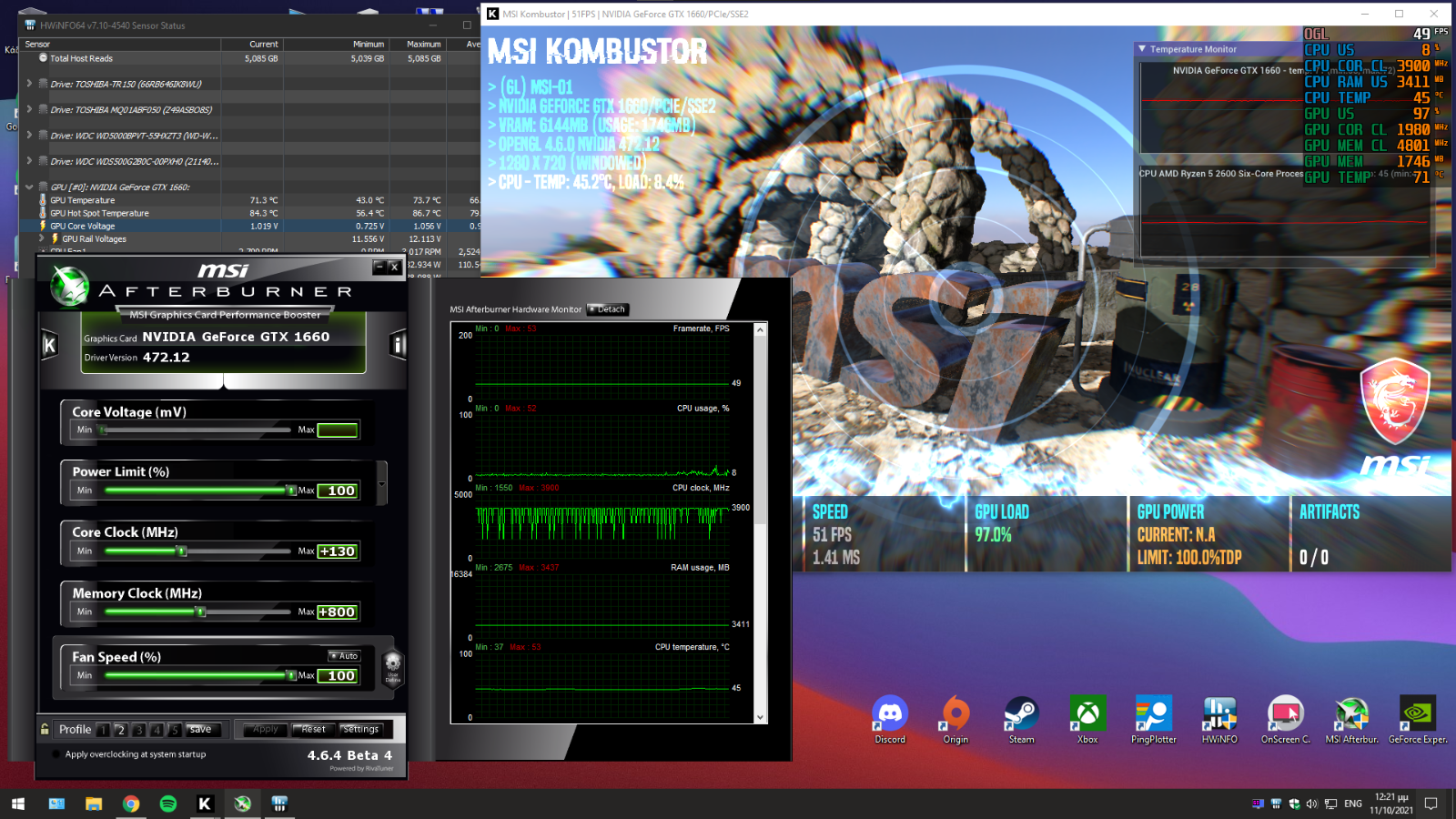Click the Sensor column header in HWiNFO
Image resolution: width=1456 pixels, height=819 pixels.
click(120, 44)
